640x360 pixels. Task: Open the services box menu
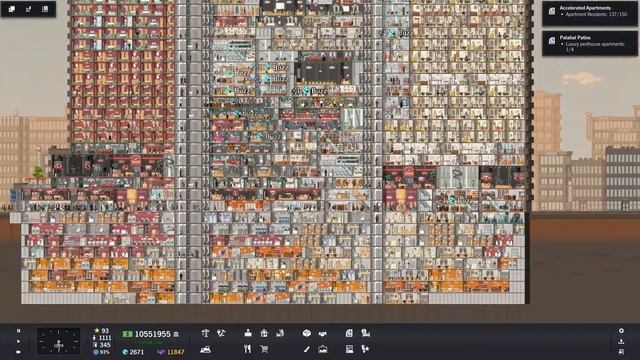click(x=307, y=333)
